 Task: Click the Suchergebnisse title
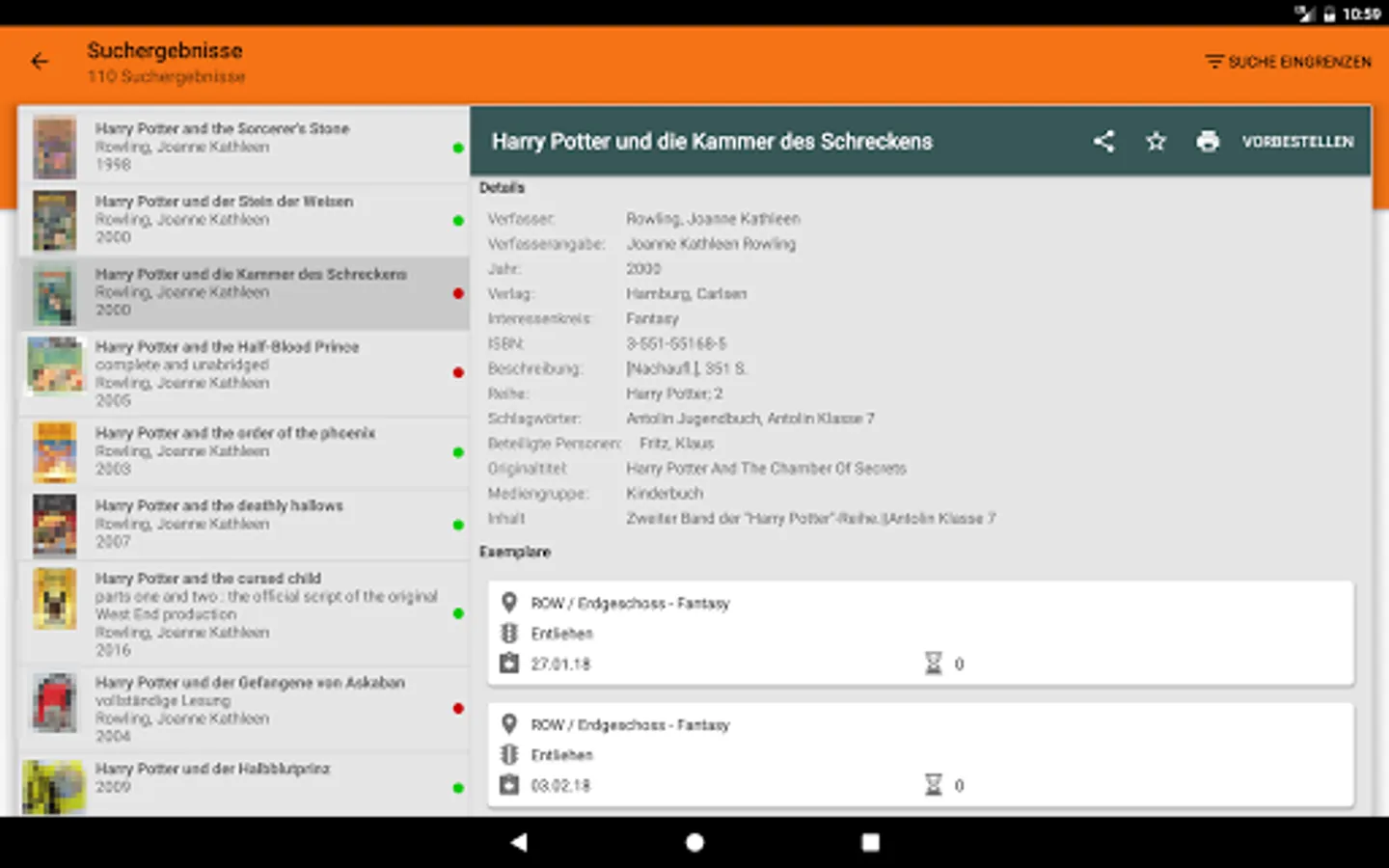[x=165, y=50]
